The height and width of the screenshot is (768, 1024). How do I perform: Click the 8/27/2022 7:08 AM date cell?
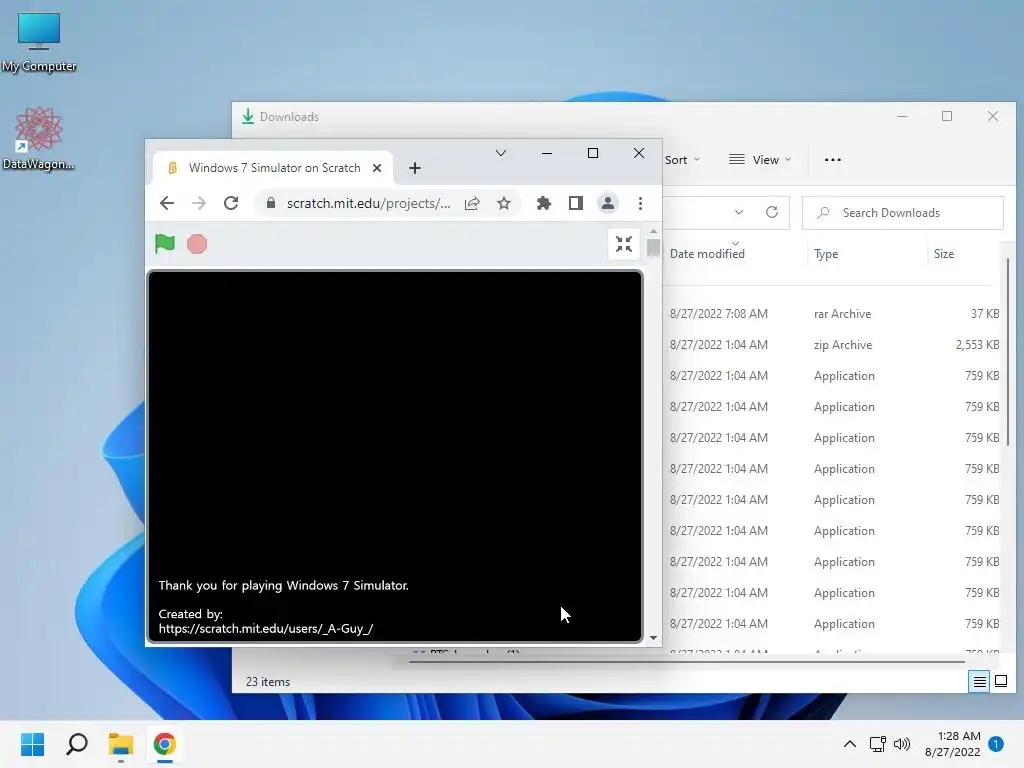click(718, 313)
